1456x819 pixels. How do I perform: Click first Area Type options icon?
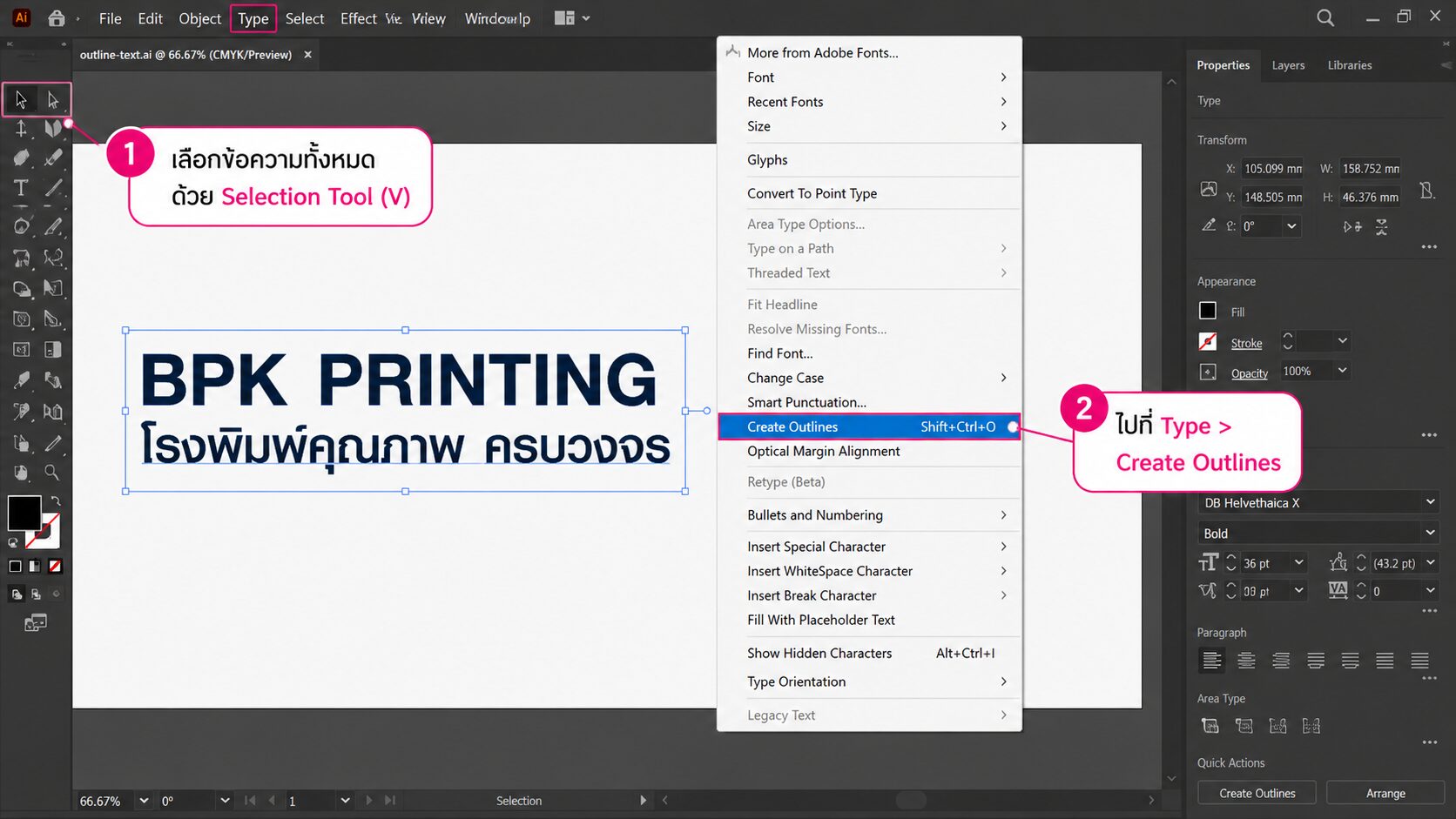1210,726
